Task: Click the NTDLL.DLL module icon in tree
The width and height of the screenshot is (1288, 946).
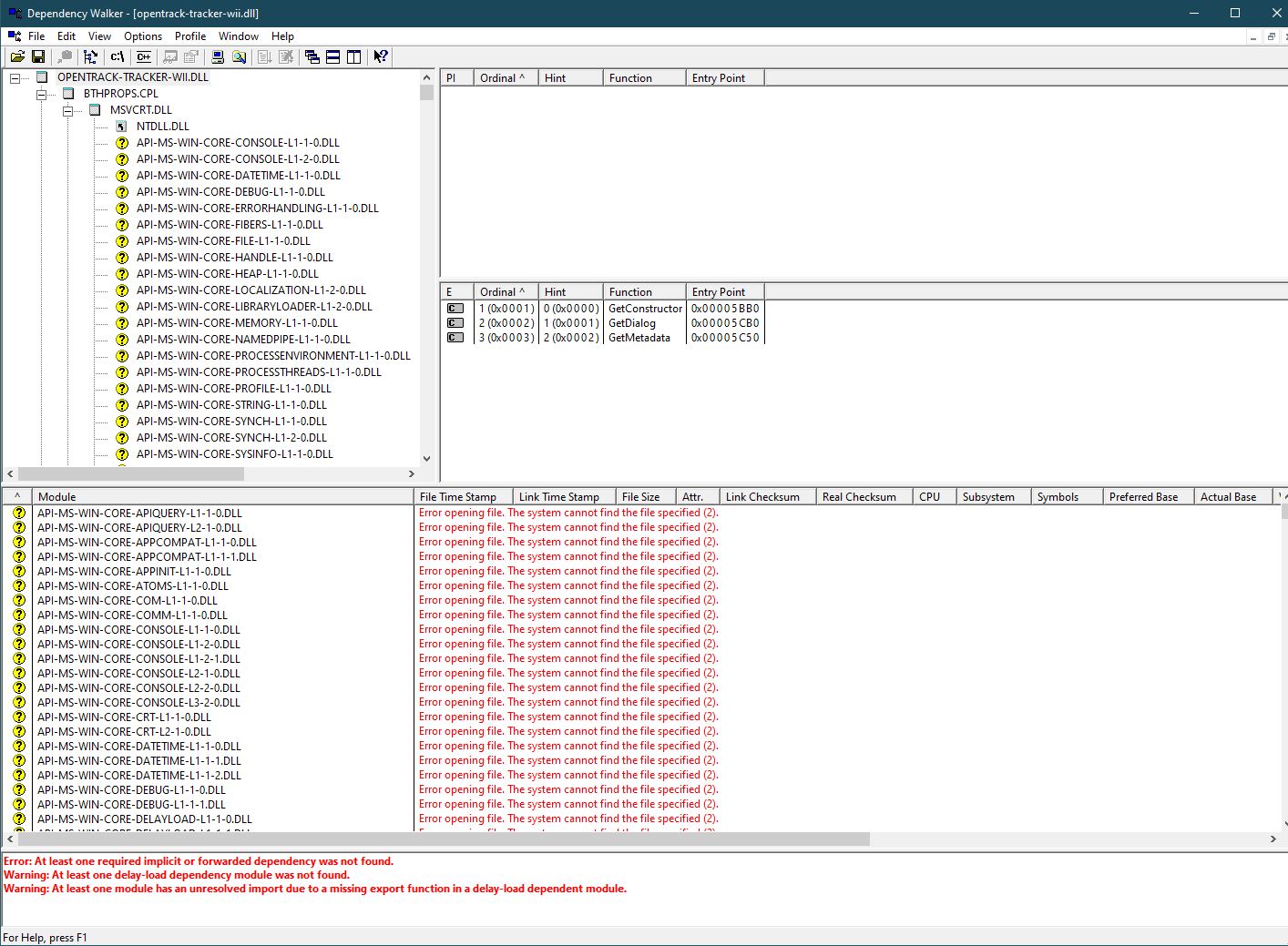Action: tap(122, 127)
